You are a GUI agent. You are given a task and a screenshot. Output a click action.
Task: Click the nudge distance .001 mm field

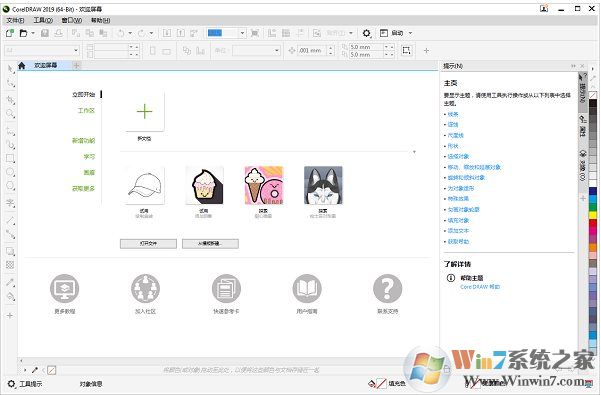[312, 50]
